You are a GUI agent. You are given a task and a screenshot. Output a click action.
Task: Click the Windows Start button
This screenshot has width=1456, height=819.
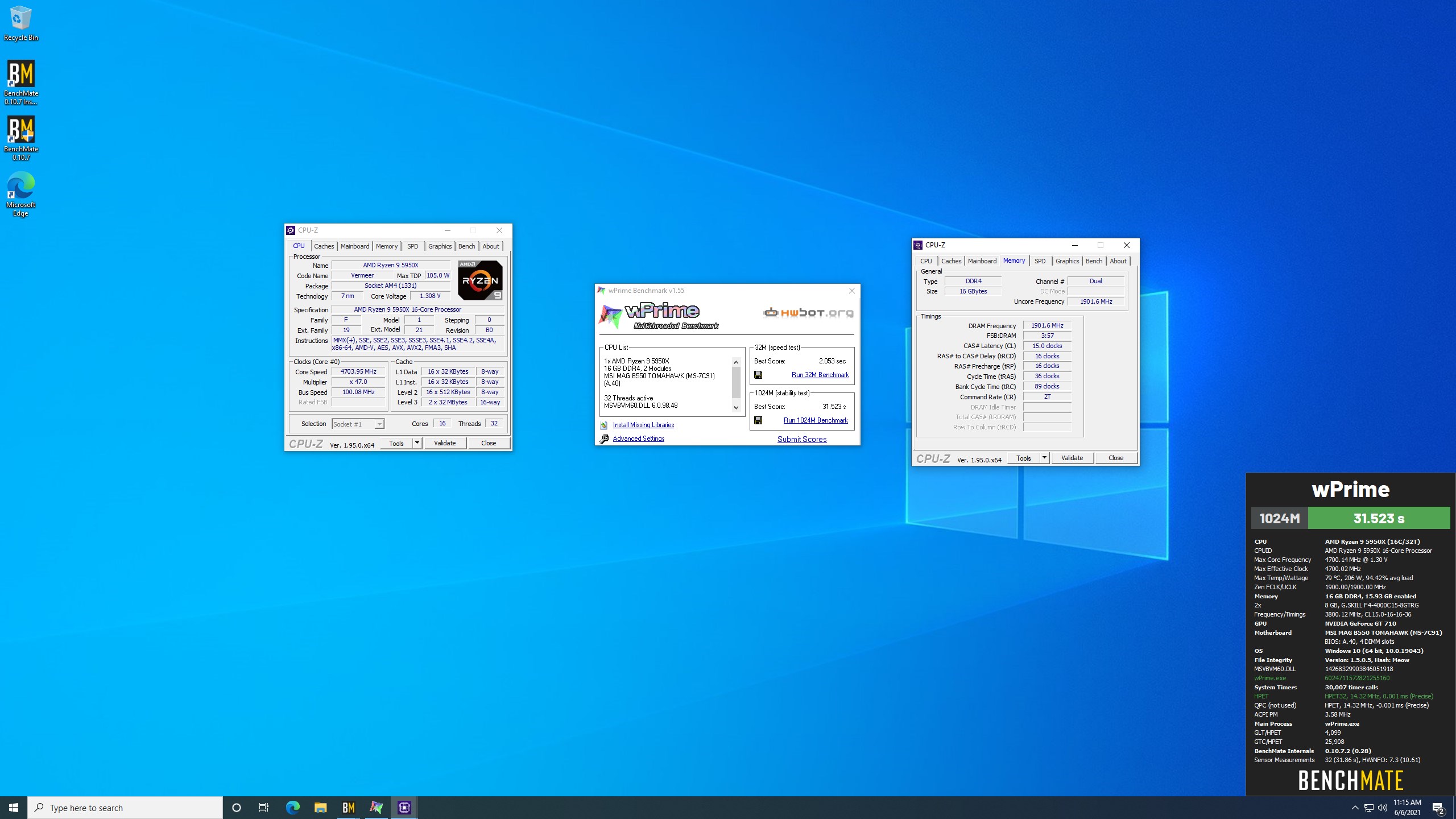click(14, 808)
